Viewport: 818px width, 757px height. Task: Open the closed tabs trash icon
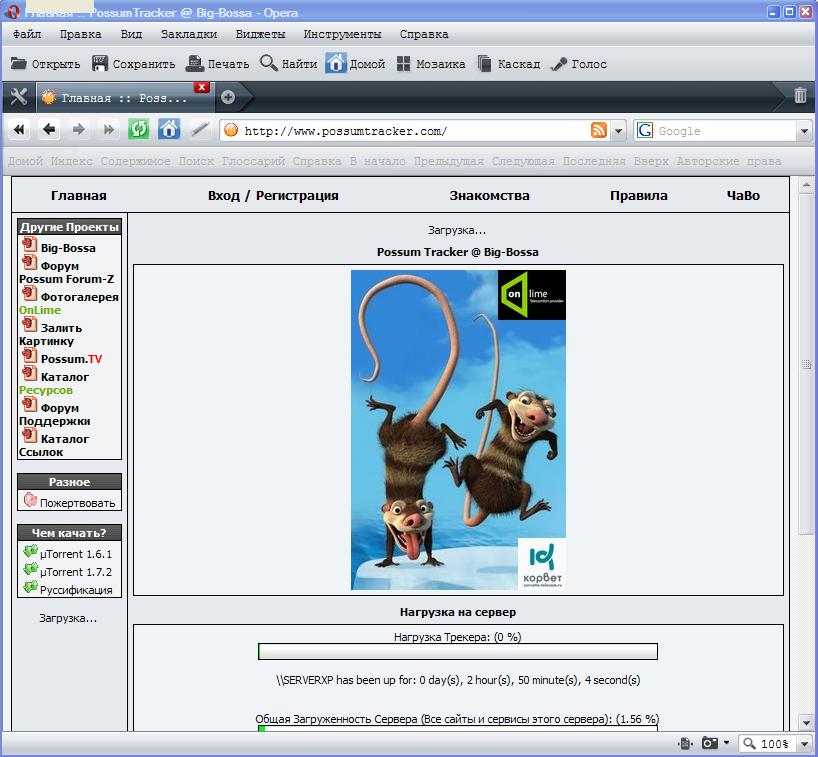(x=800, y=95)
